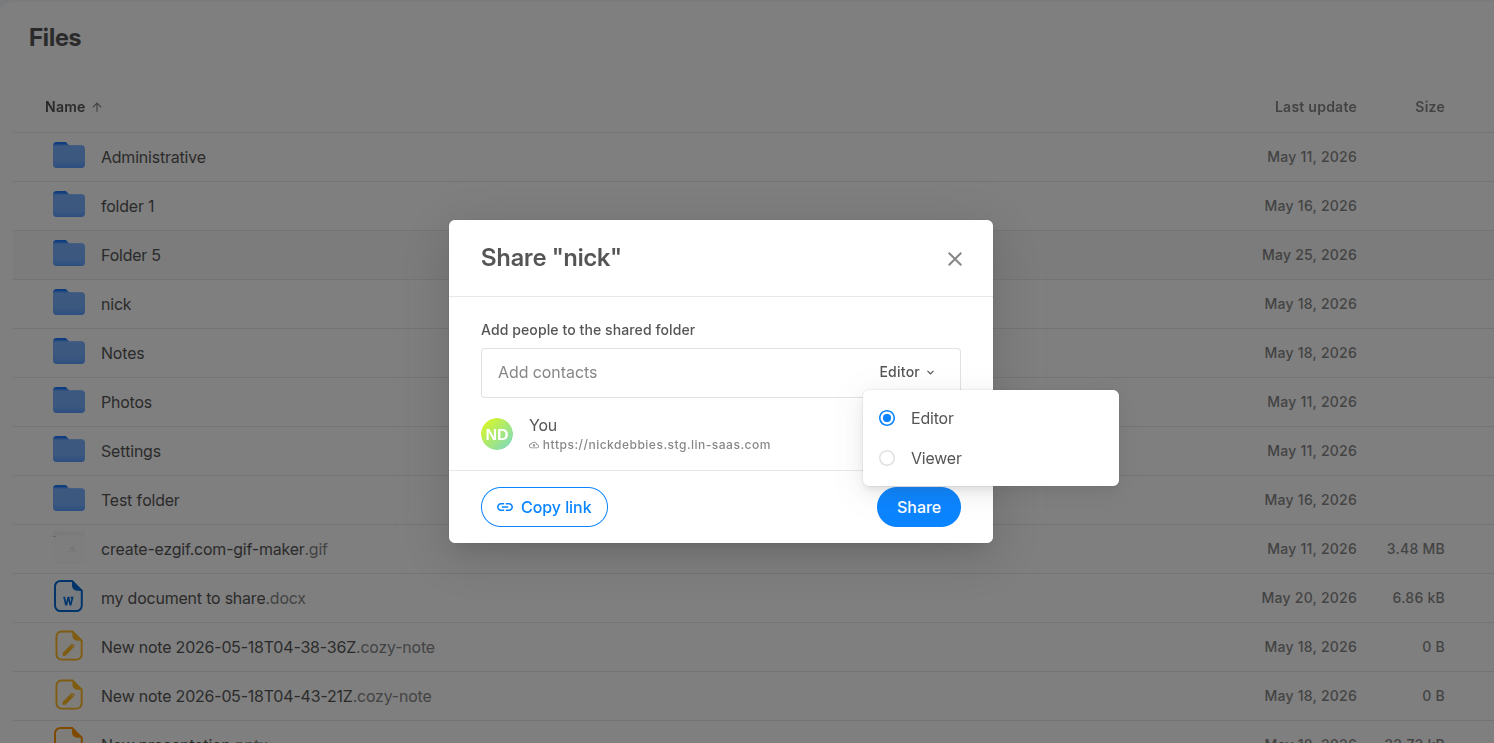Sort by the Name column arrow
Viewport: 1494px width, 743px height.
click(97, 107)
